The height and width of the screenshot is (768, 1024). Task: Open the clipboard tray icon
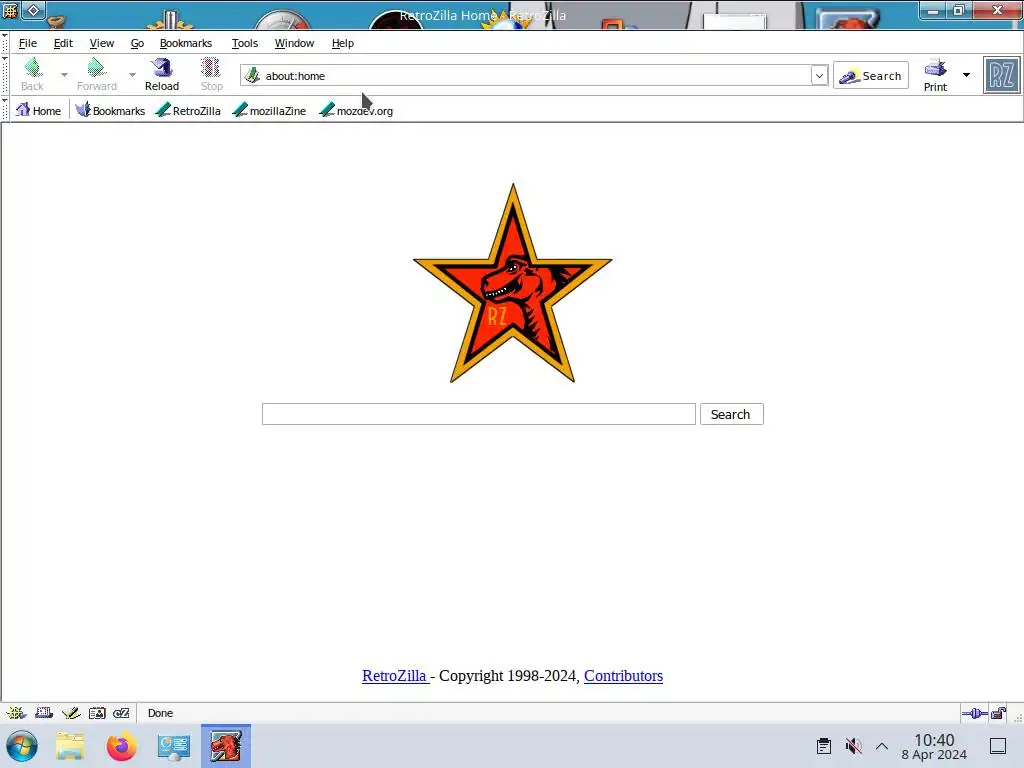(824, 746)
